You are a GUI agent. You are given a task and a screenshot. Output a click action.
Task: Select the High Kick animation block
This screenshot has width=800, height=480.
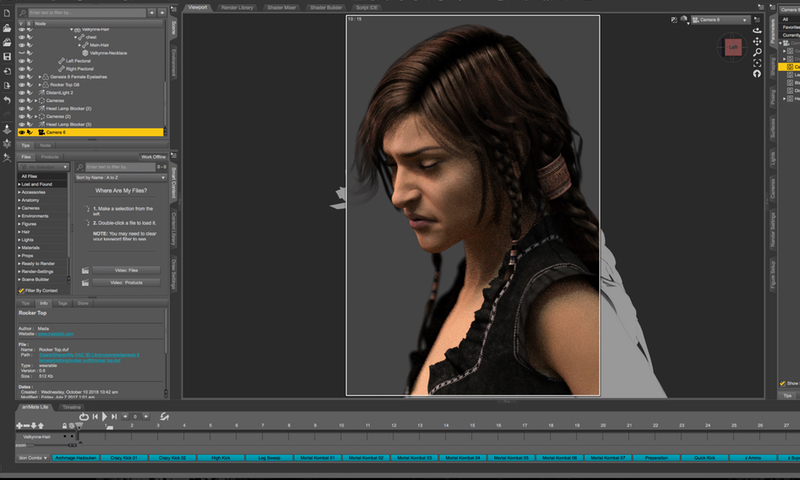[x=223, y=457]
